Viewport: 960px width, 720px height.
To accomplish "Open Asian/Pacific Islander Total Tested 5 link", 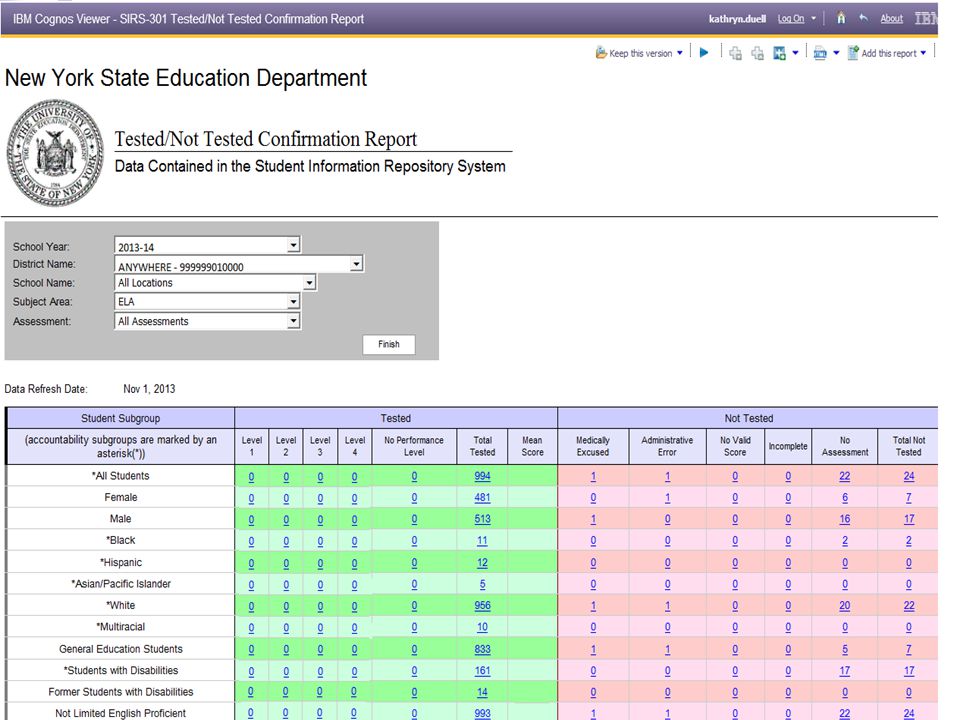I will [x=482, y=584].
